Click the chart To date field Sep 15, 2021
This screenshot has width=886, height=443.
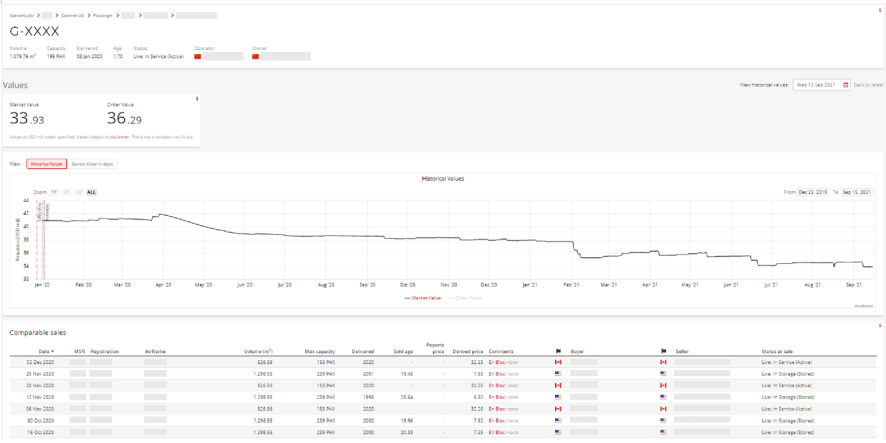click(857, 192)
